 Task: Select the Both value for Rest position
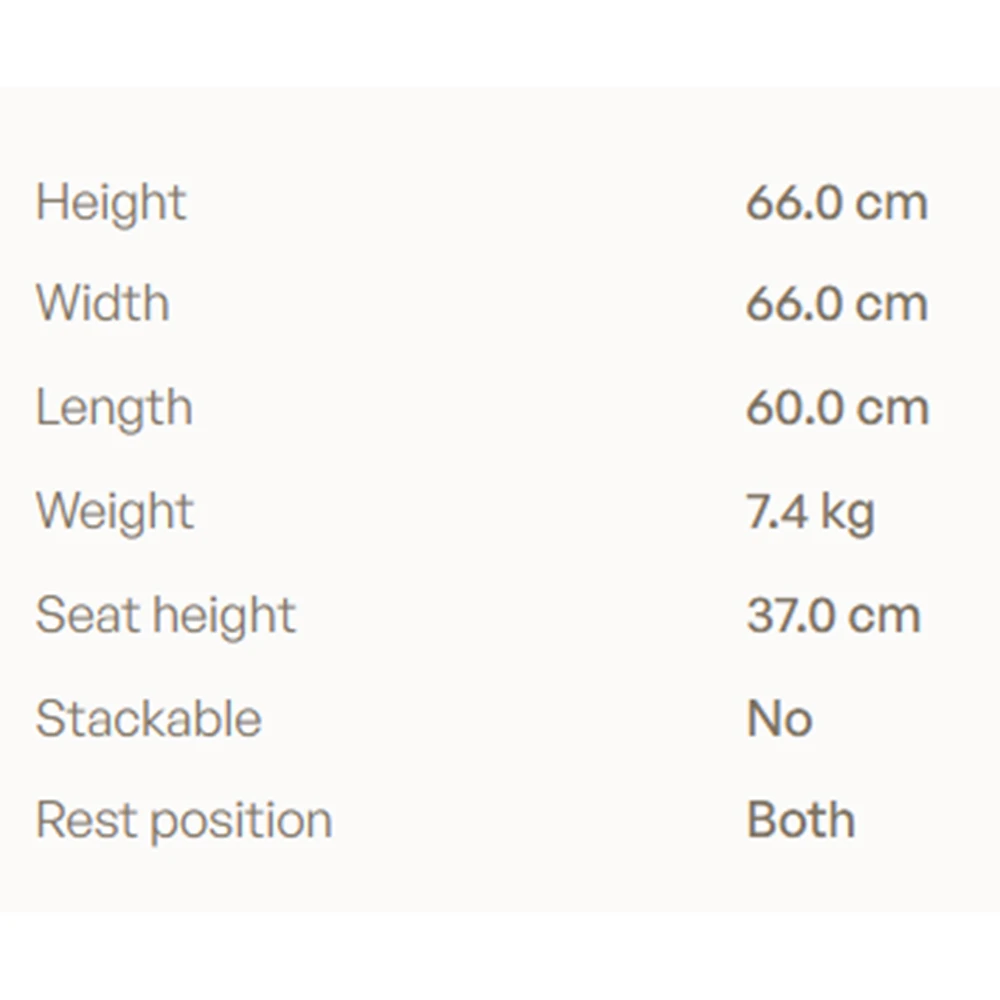(x=801, y=820)
